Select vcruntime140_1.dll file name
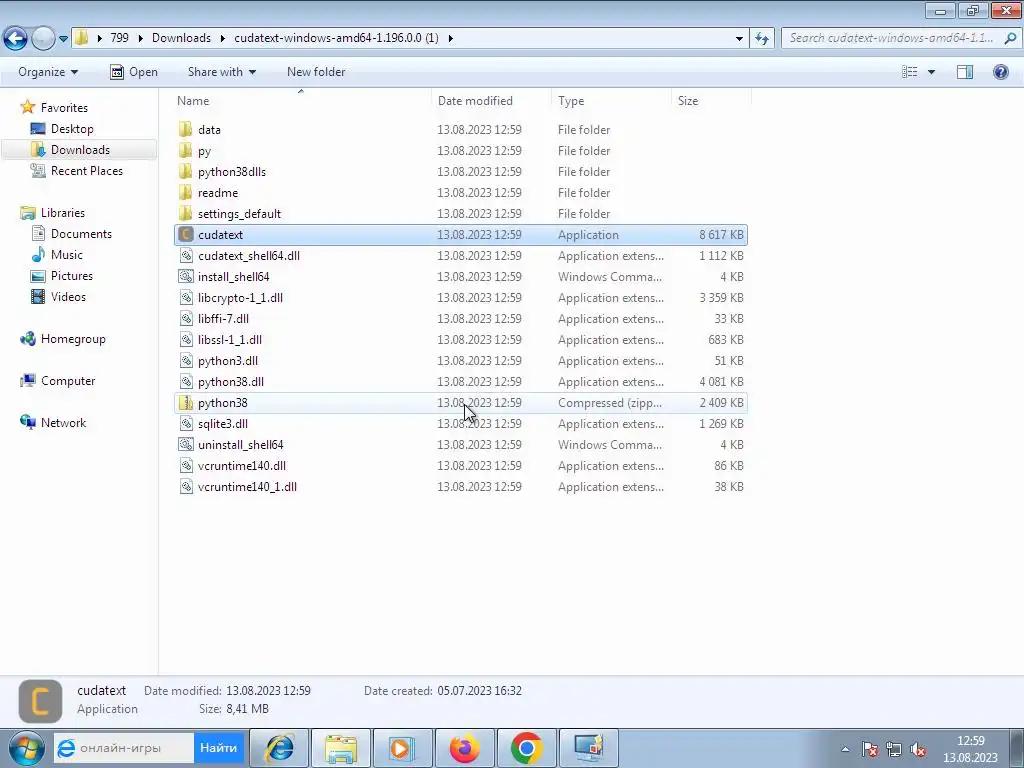 point(247,487)
